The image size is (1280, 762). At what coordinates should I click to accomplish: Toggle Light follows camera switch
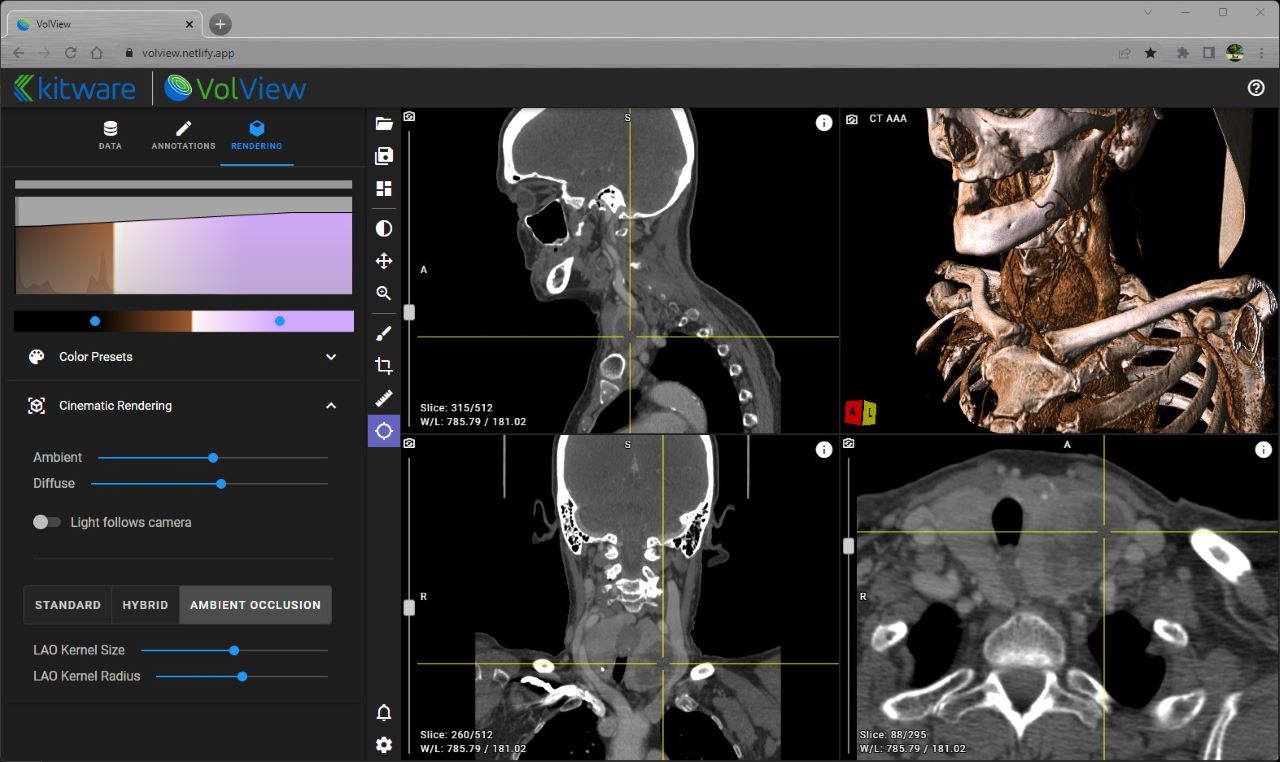pos(47,522)
